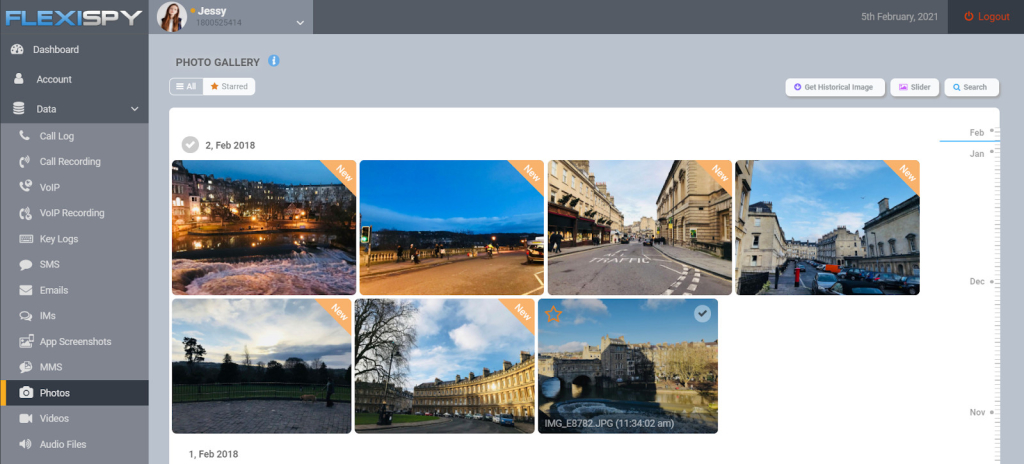Jump to Dec on the timeline
The height and width of the screenshot is (464, 1024).
977,282
